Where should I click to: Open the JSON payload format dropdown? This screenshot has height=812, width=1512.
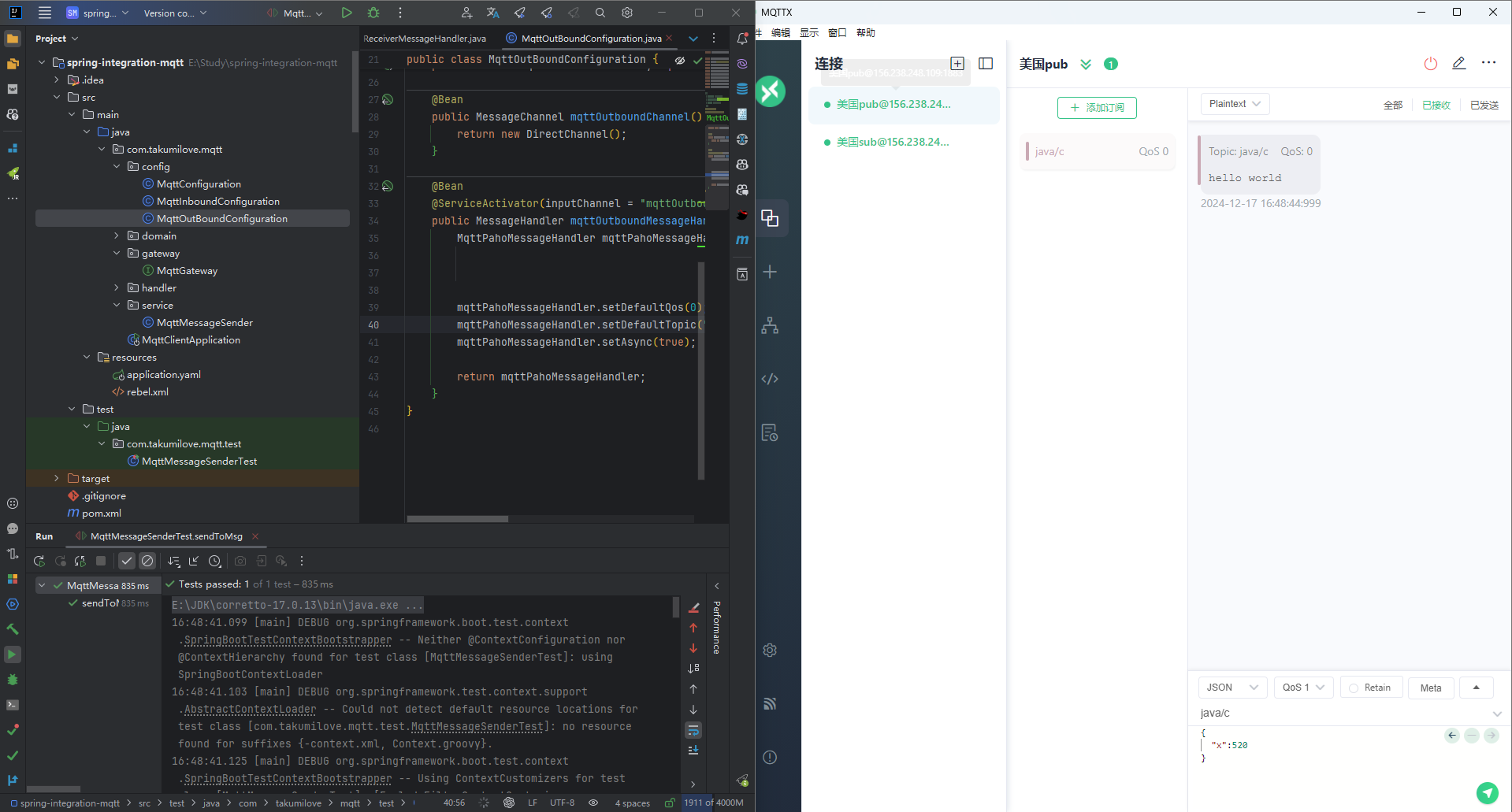[1232, 687]
